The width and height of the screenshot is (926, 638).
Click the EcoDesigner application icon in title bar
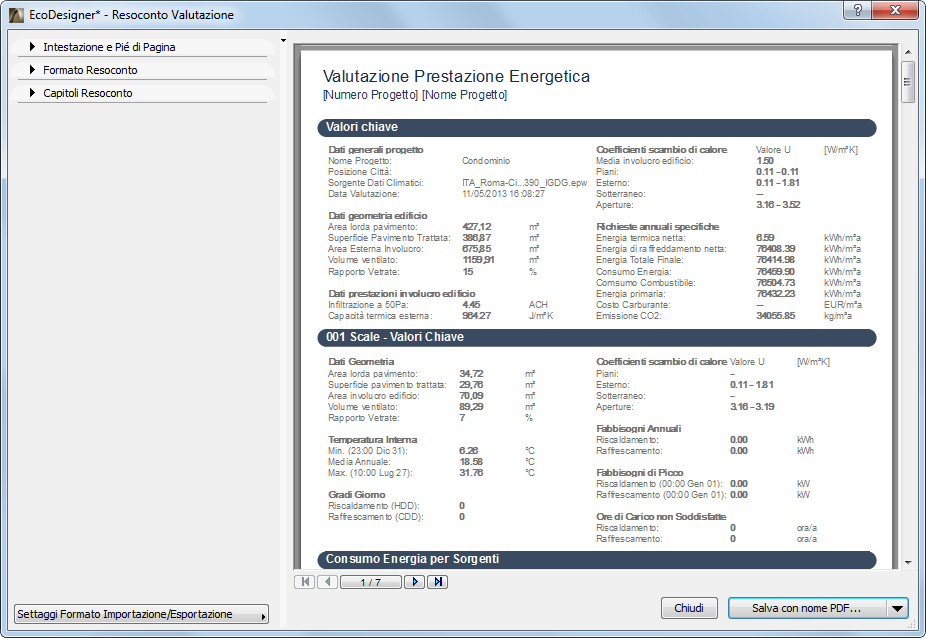(x=17, y=15)
